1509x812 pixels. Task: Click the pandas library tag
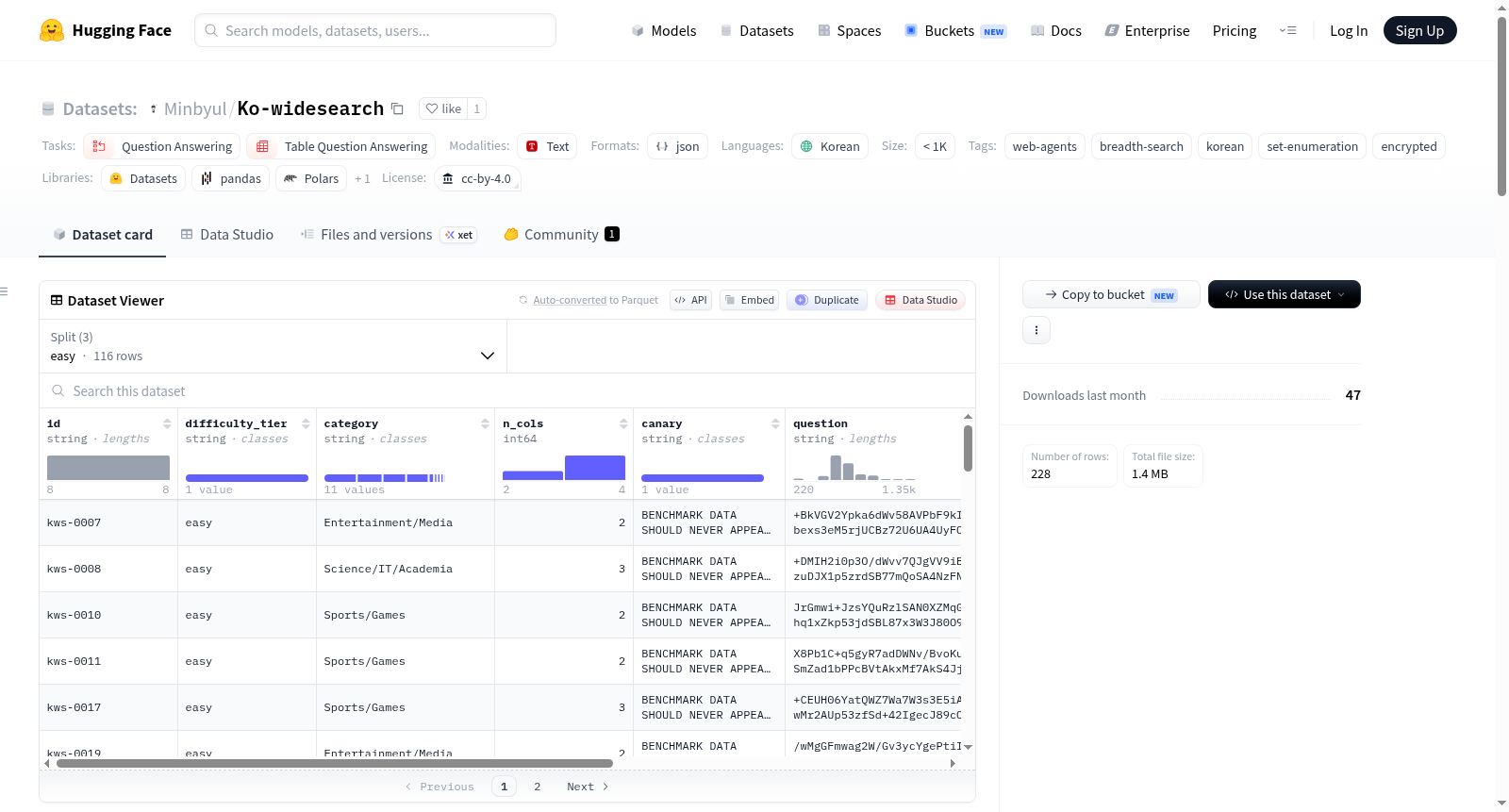point(231,178)
